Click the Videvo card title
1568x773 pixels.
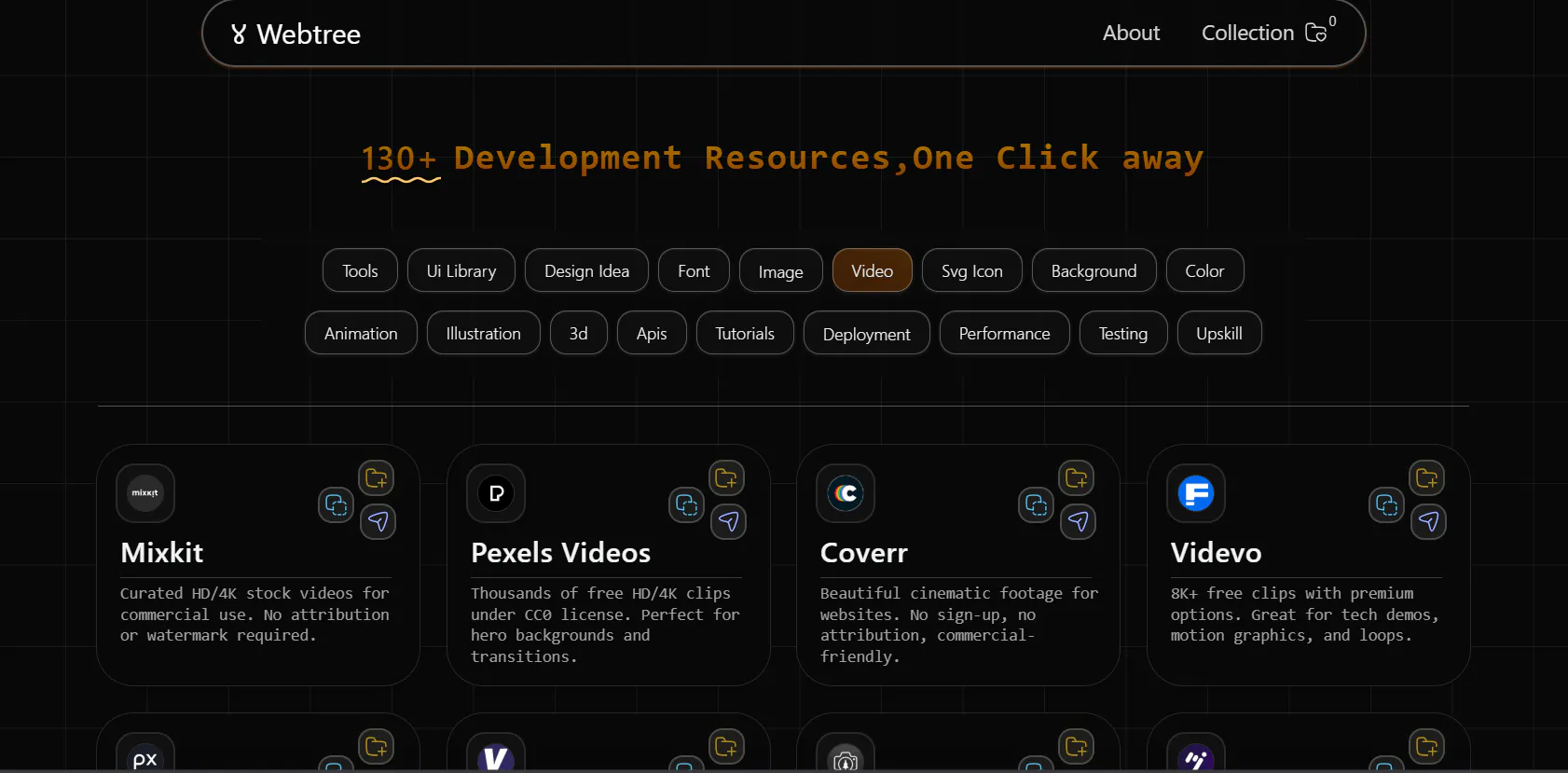pos(1216,553)
